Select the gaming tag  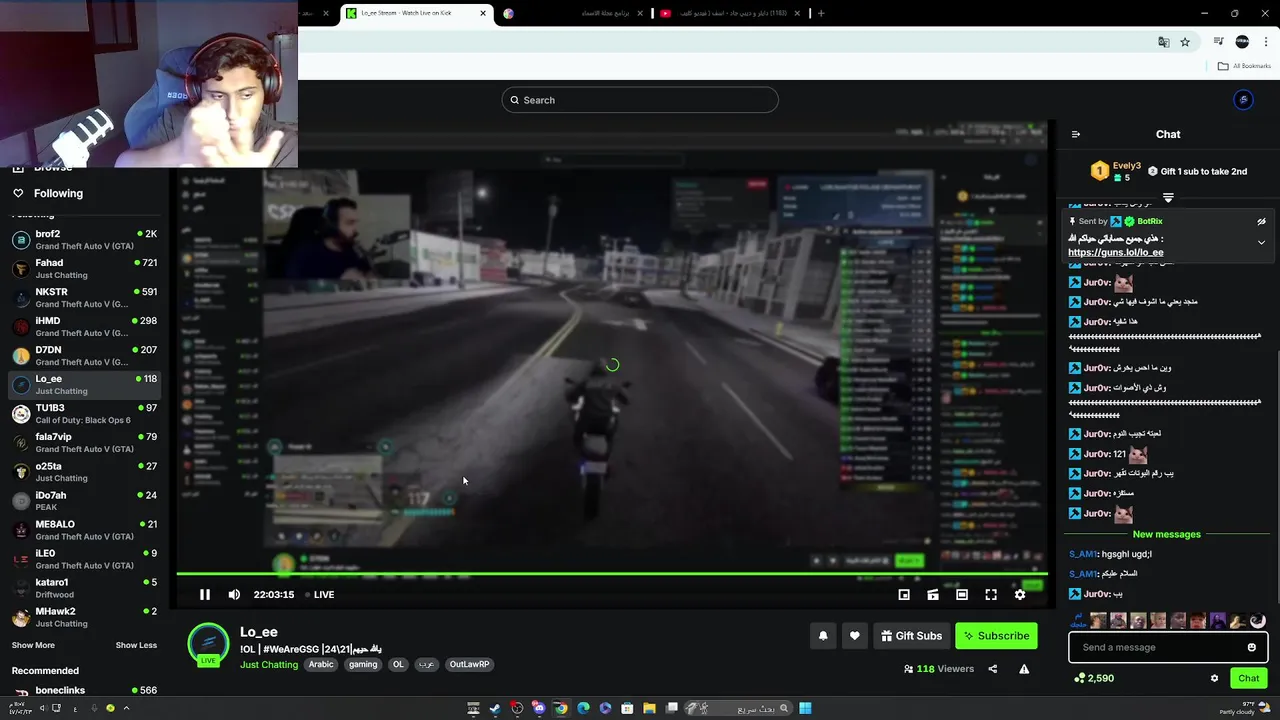point(363,664)
